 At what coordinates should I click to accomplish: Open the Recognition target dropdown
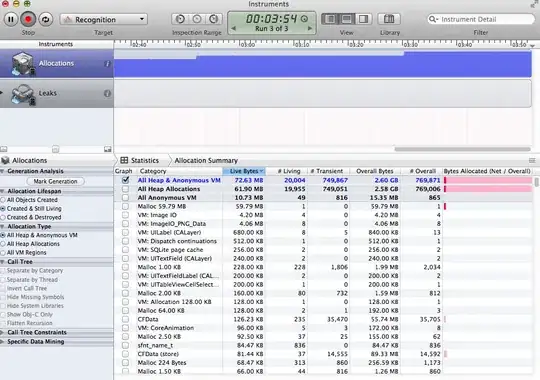point(104,20)
